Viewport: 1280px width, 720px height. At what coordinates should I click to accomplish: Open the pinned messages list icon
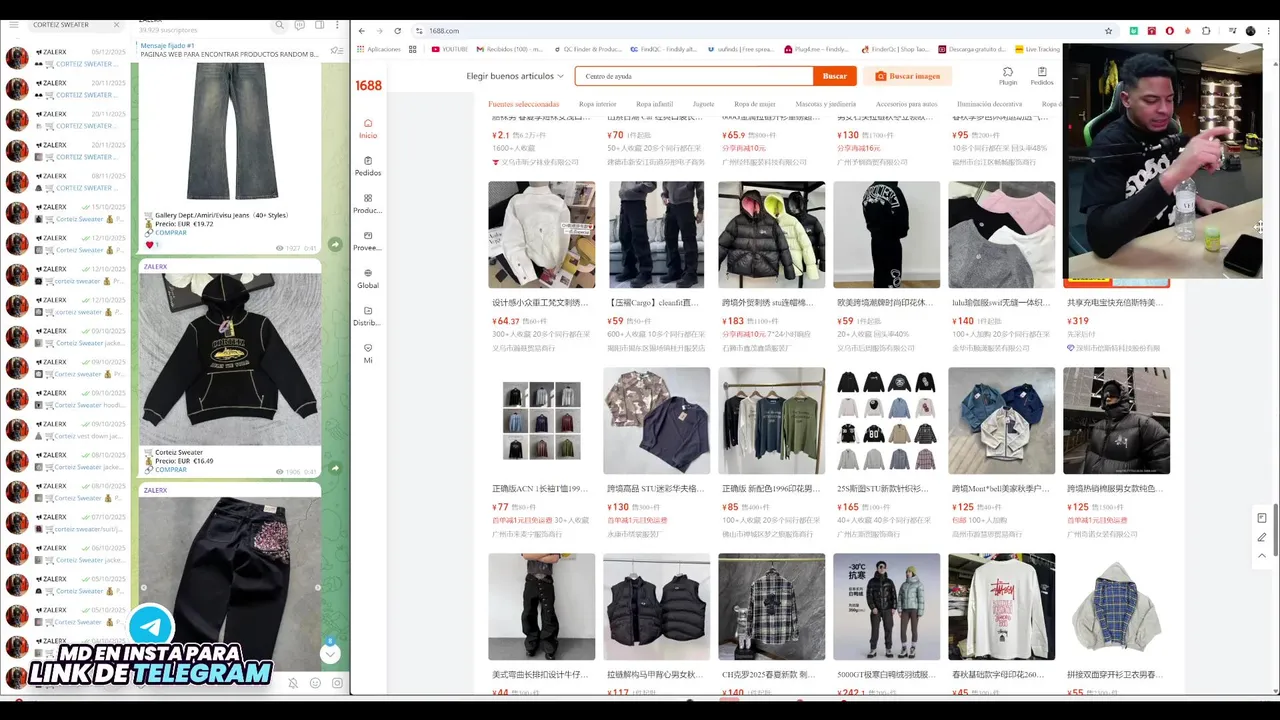click(335, 49)
